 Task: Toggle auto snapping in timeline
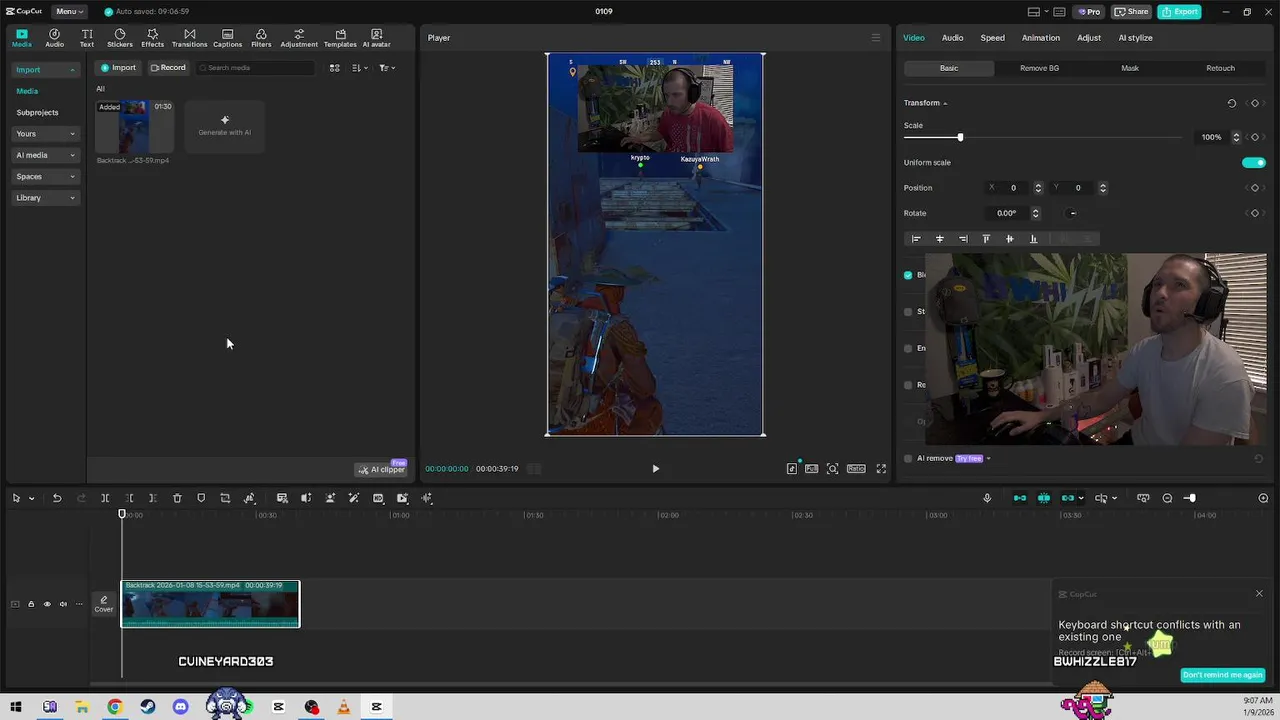1044,498
